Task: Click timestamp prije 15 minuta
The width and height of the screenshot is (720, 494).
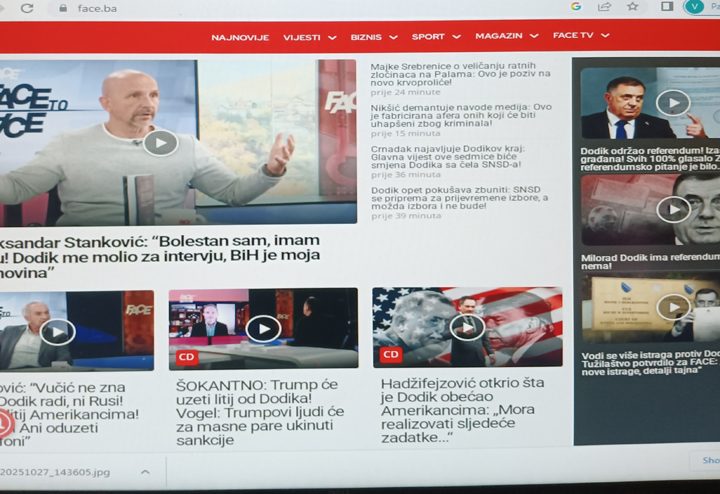Action: pyautogui.click(x=405, y=134)
